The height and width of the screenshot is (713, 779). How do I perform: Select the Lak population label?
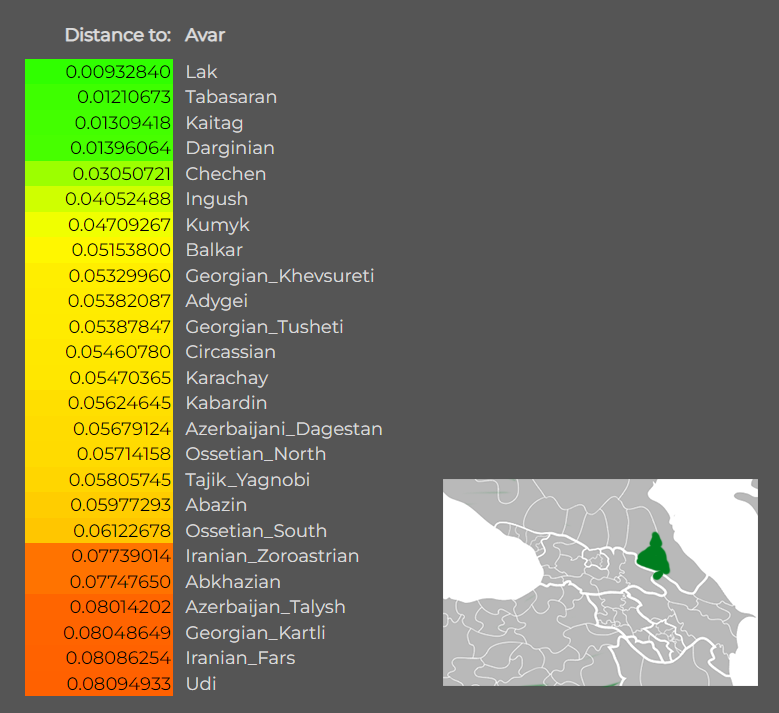coord(201,72)
